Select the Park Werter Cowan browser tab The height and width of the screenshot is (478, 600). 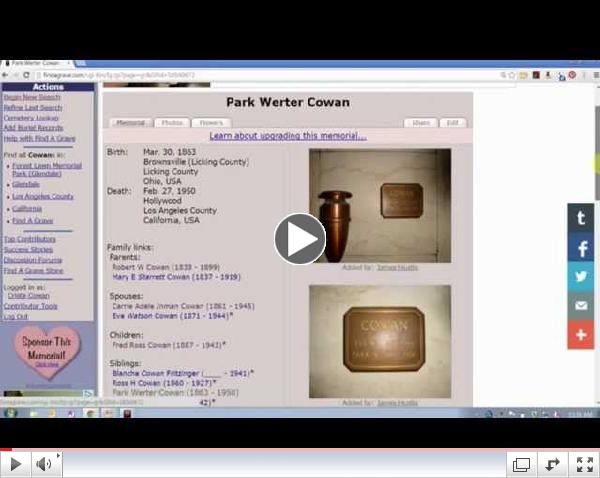pos(38,63)
